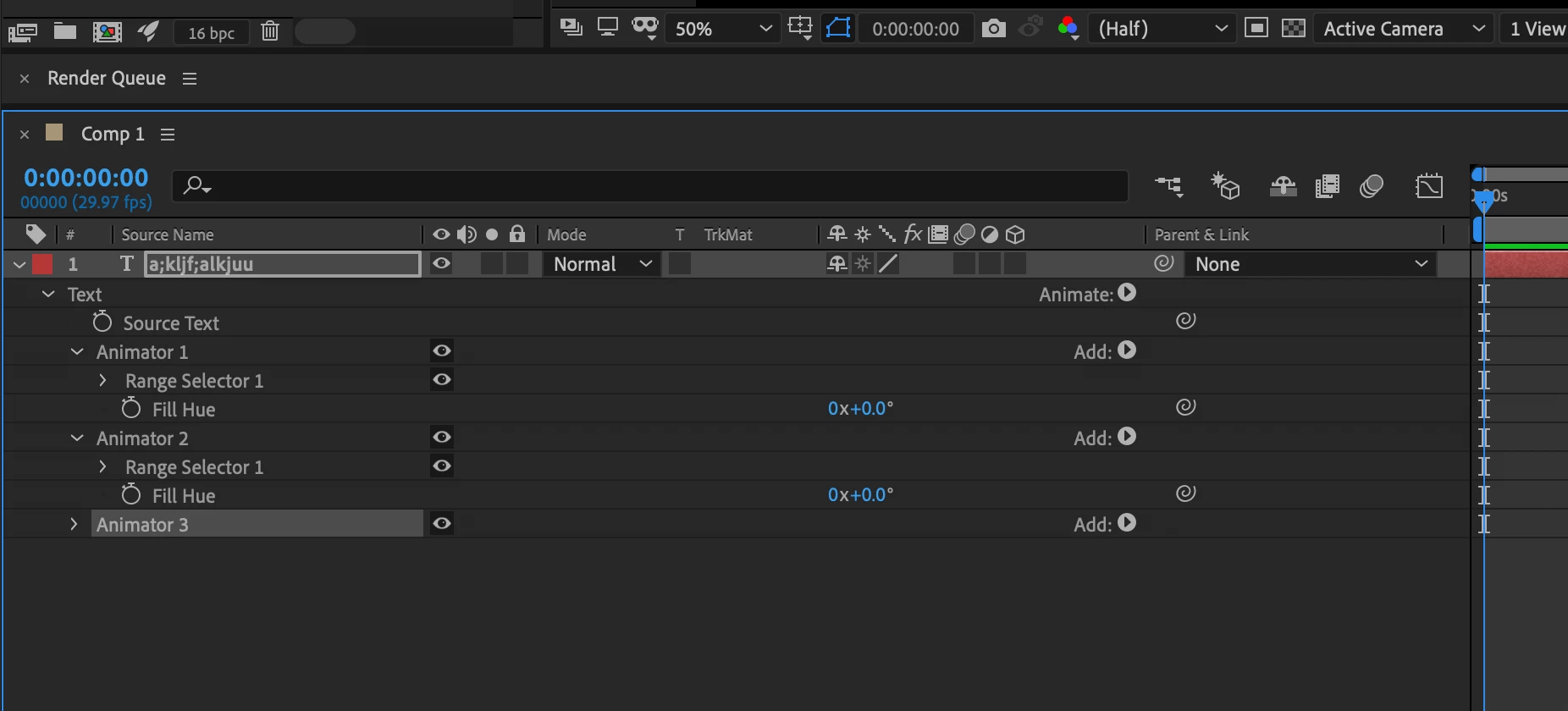Screen dimensions: 1568x711
Task: Open the Comp 1 panel menu
Action: 168,135
